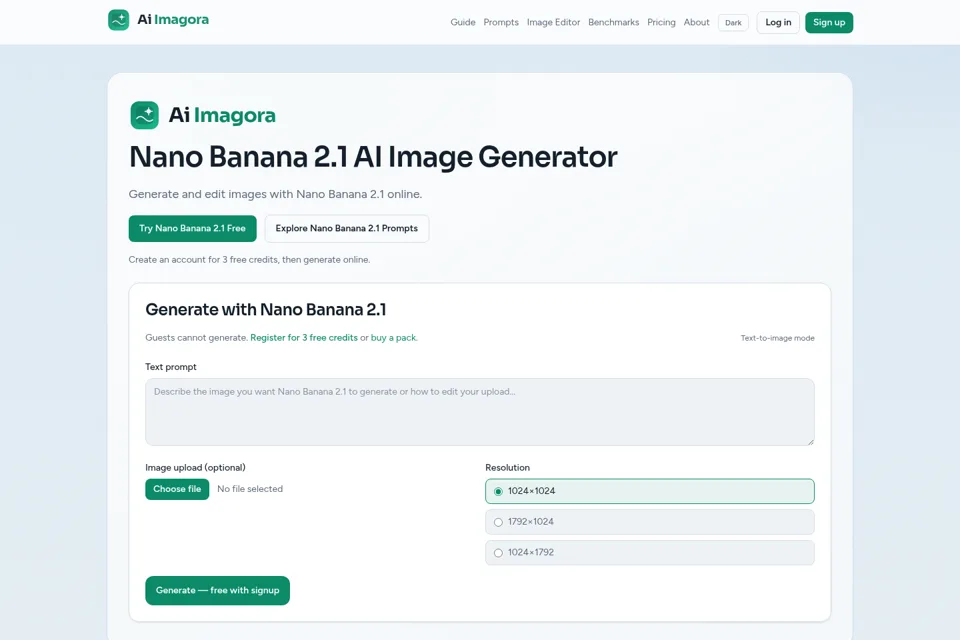Visit the About page
Image resolution: width=960 pixels, height=640 pixels.
(697, 22)
